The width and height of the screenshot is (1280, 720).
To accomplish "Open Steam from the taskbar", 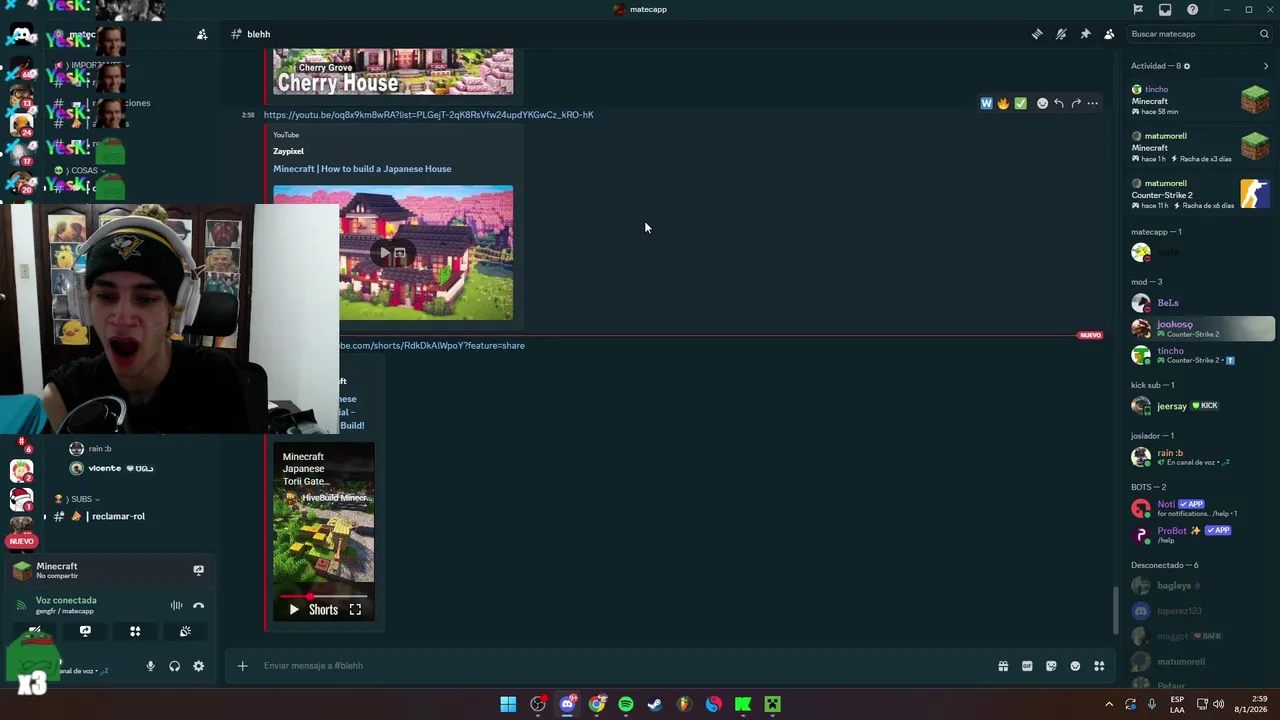I will [655, 704].
